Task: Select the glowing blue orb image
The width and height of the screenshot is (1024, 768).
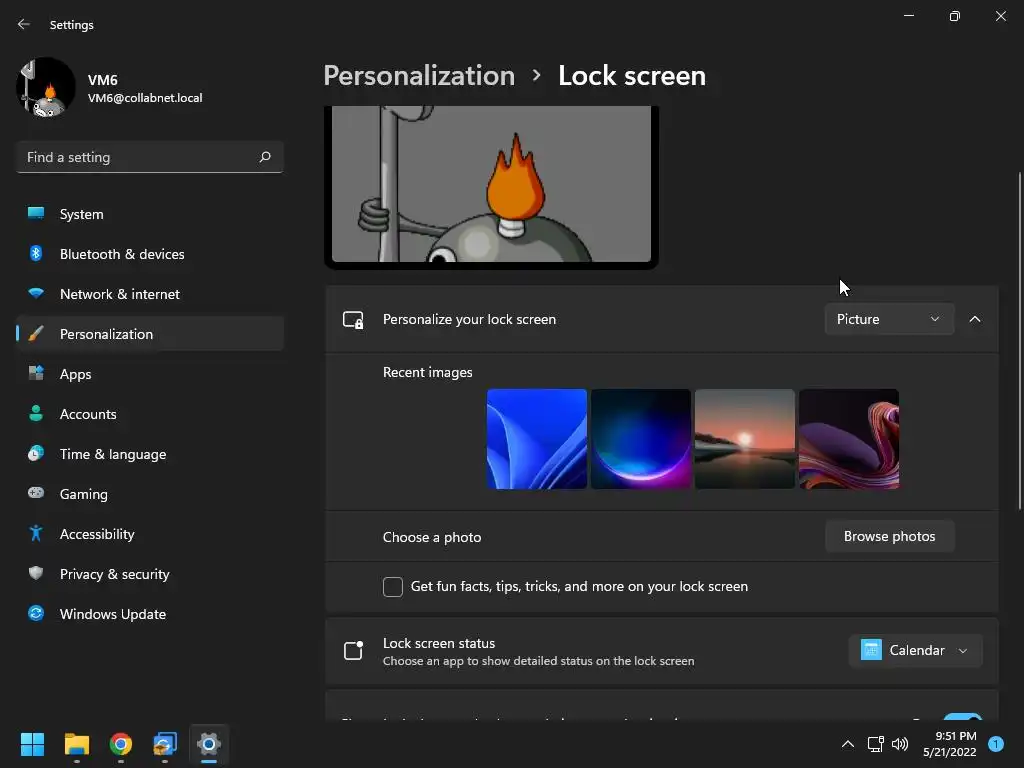Action: [x=641, y=439]
